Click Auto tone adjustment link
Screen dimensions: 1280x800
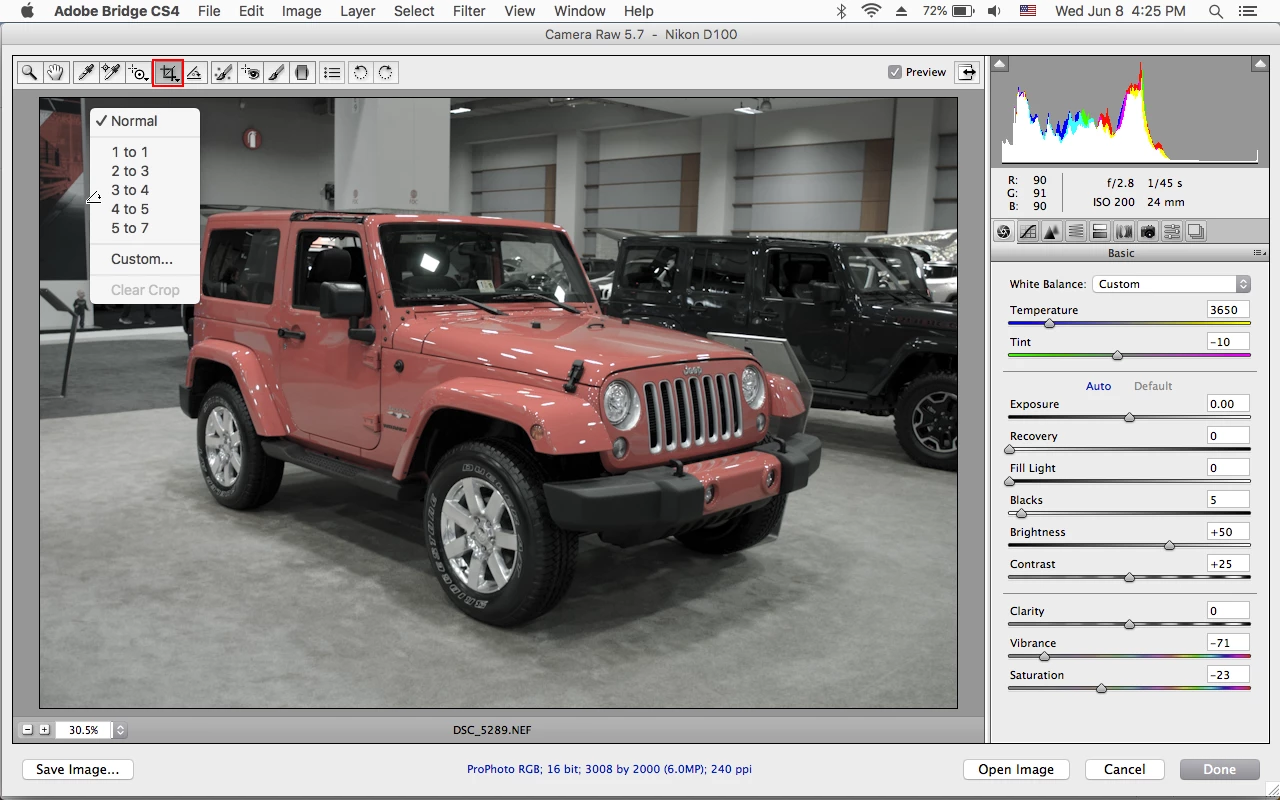(1098, 386)
